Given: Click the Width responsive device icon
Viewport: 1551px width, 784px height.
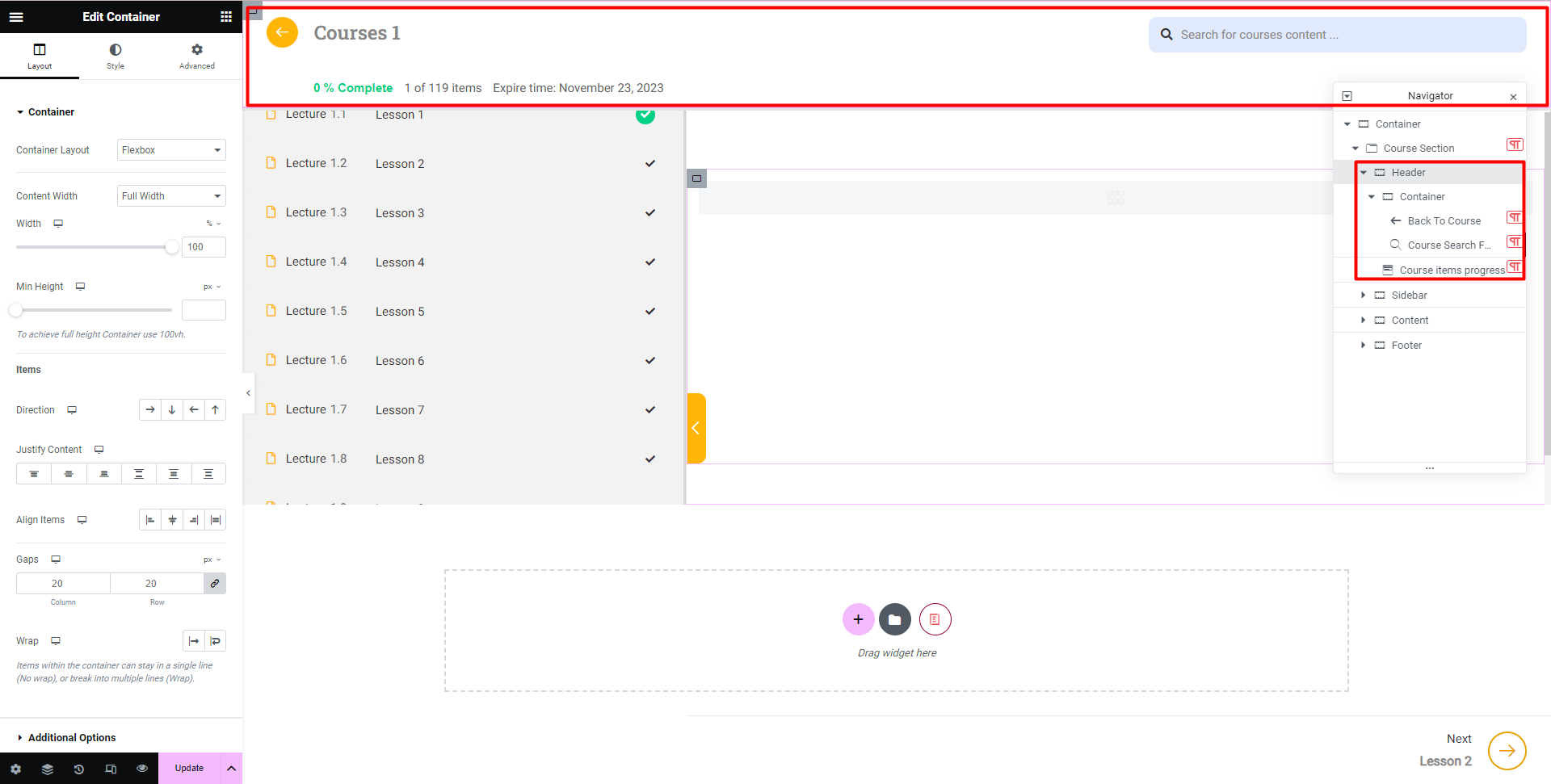Looking at the screenshot, I should coord(58,224).
